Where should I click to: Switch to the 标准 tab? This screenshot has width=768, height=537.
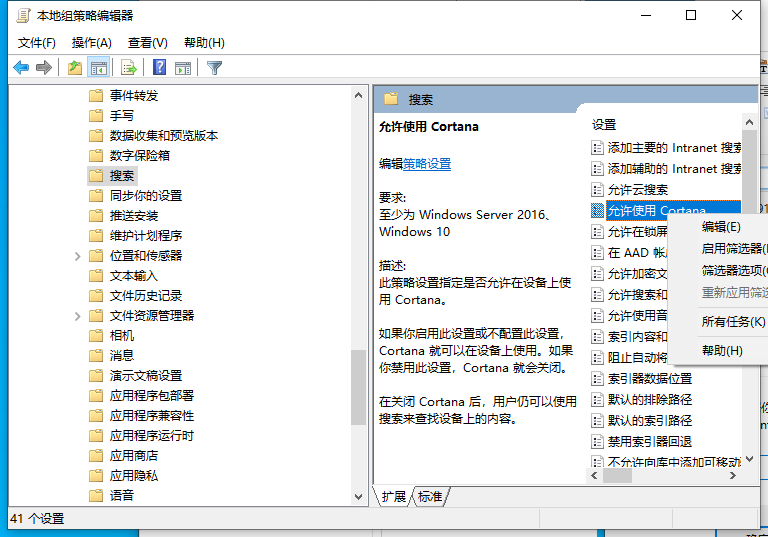pyautogui.click(x=431, y=497)
